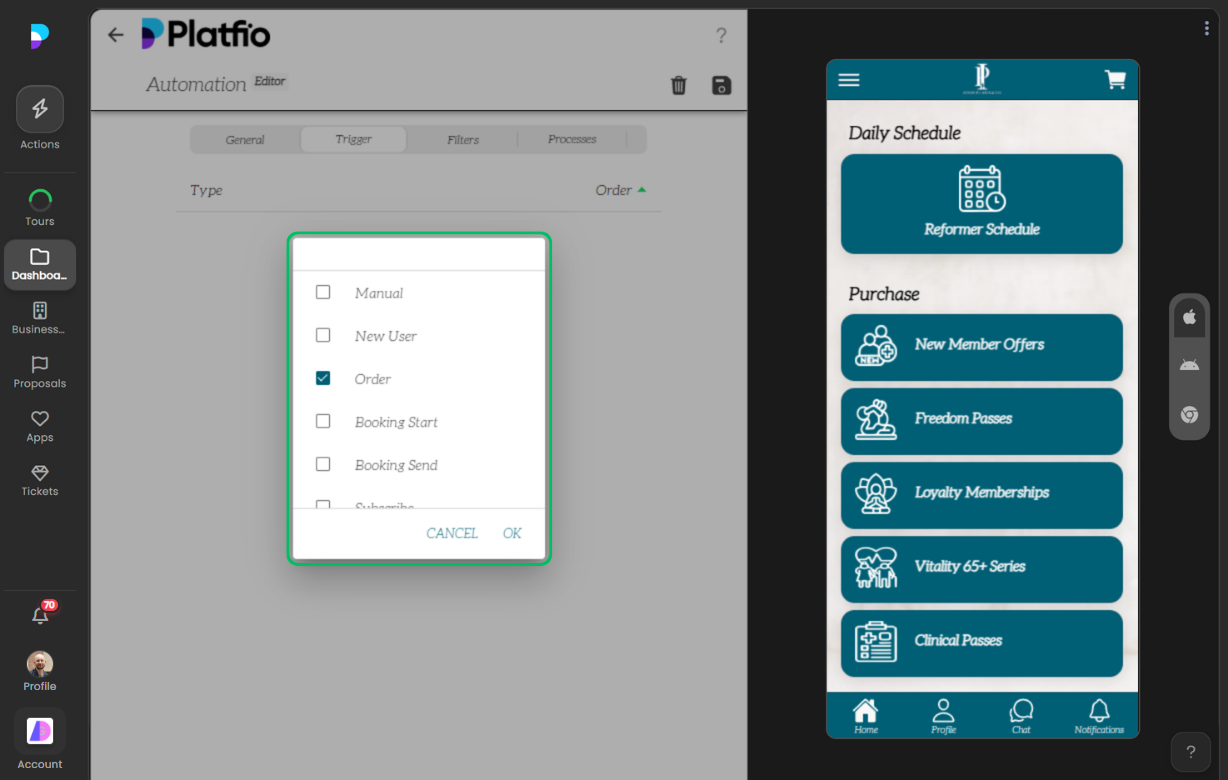Open the shopping cart in preview

point(1114,80)
